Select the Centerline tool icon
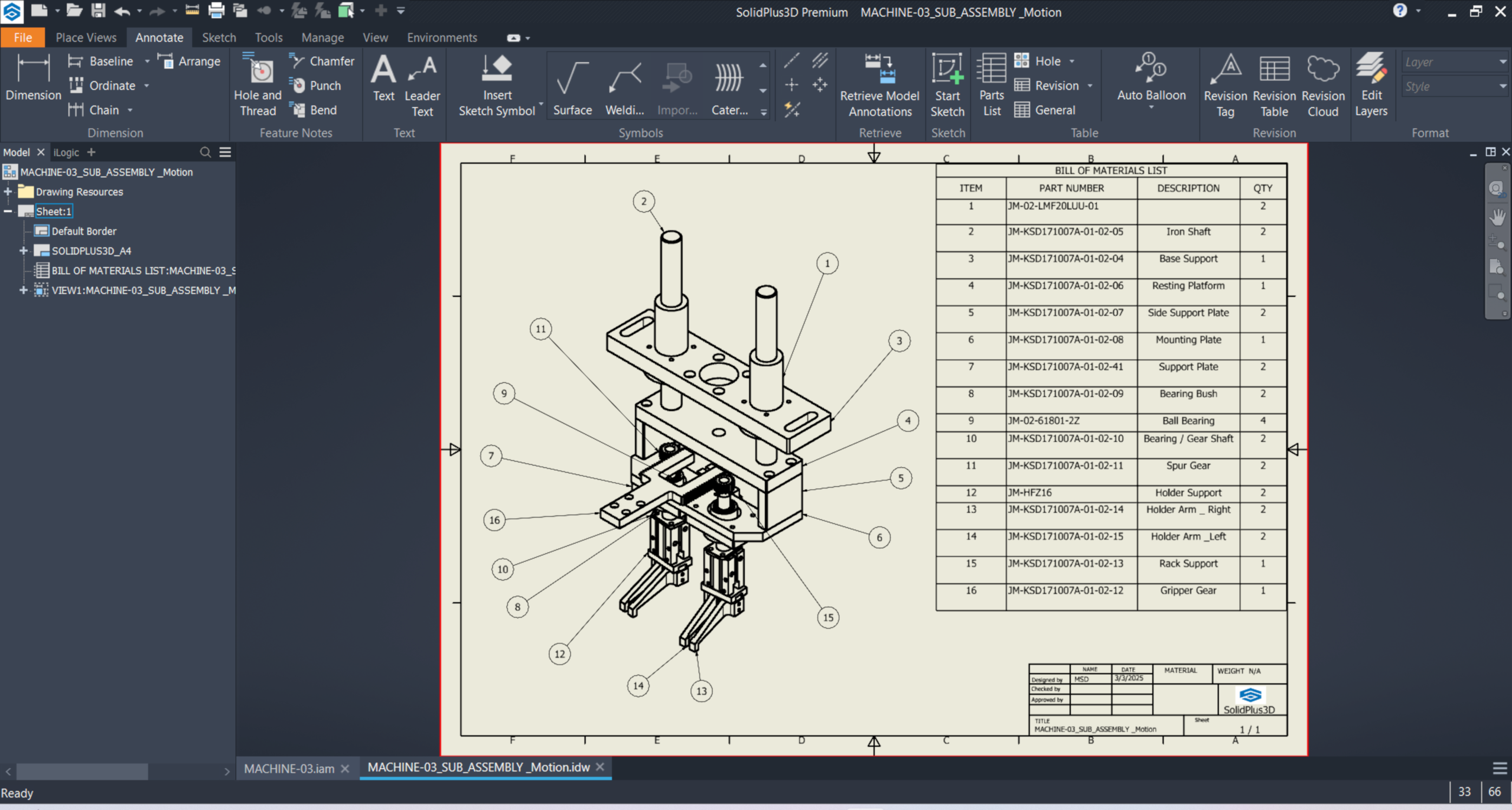 791,60
